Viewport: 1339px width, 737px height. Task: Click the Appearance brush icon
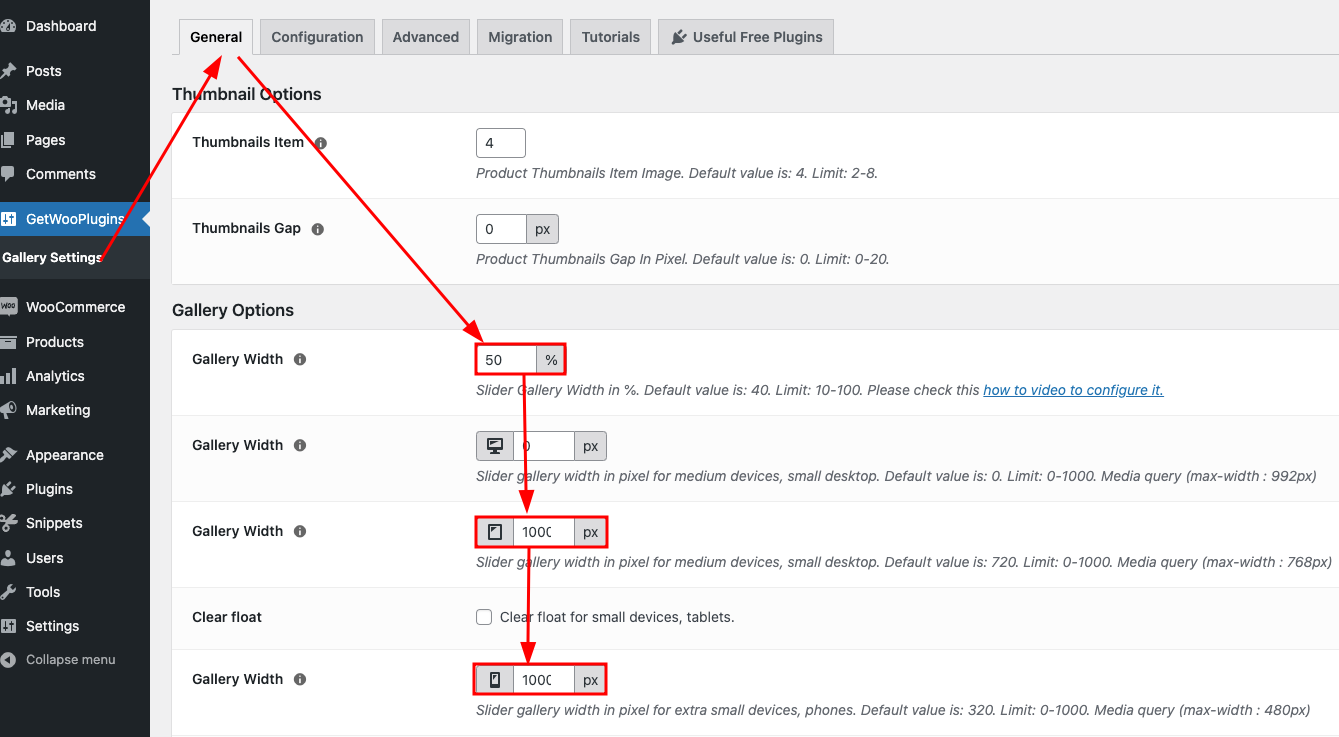click(8, 455)
